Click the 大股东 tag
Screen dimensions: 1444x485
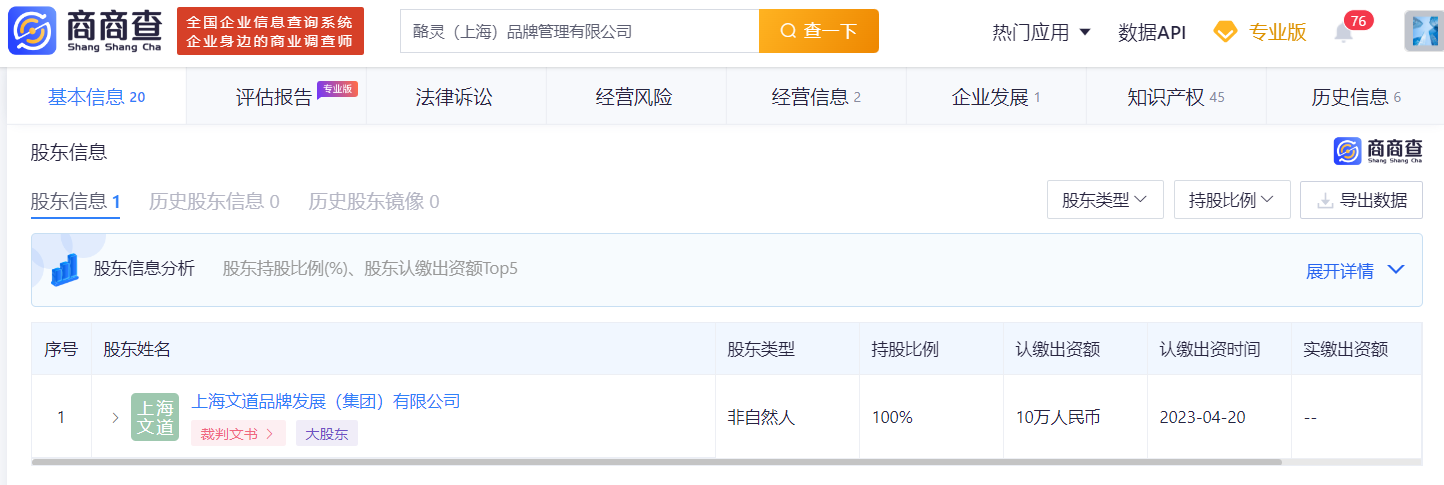327,433
